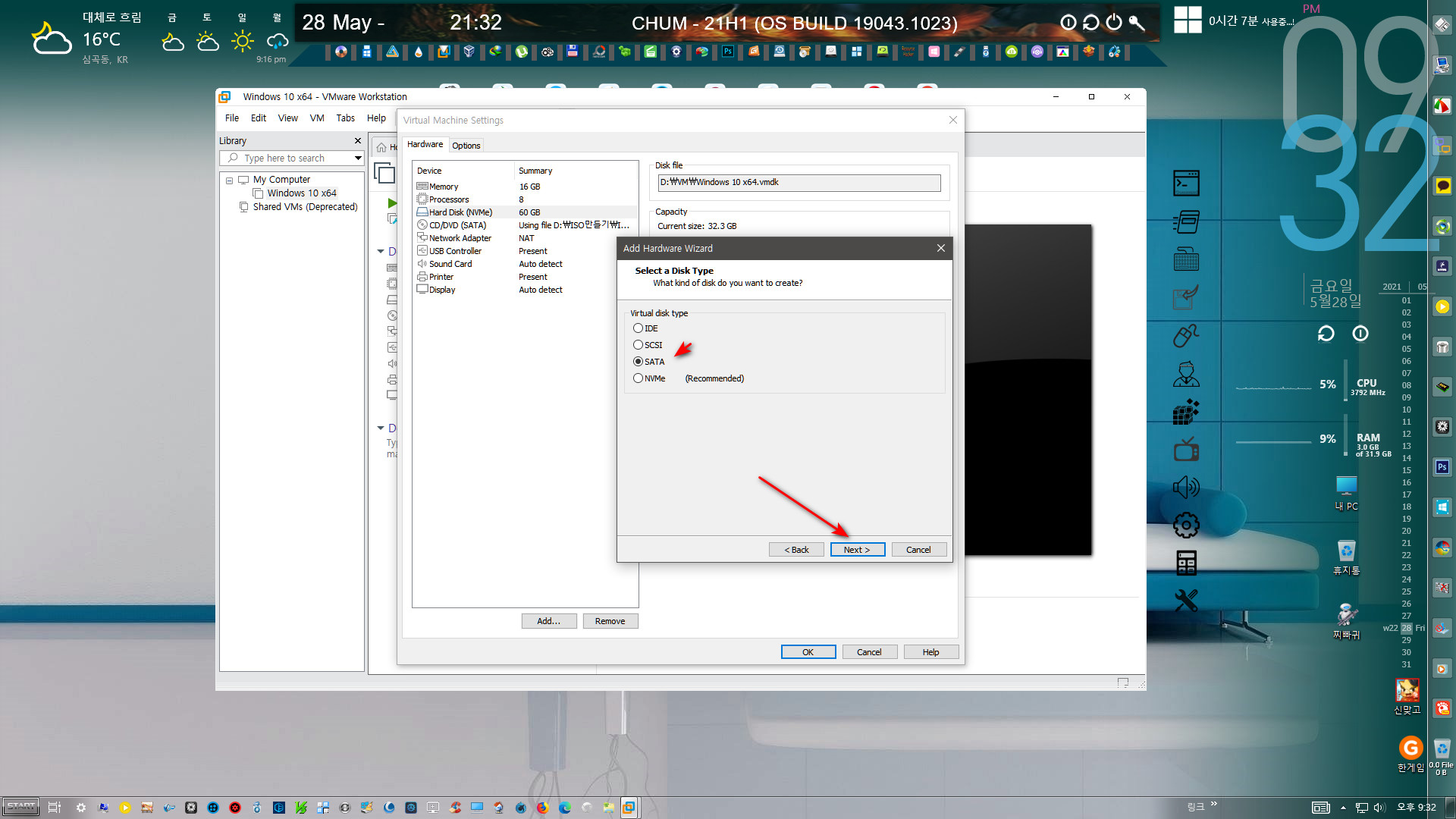The image size is (1456, 819).
Task: Cancel the Add Hardware Wizard
Action: (918, 550)
